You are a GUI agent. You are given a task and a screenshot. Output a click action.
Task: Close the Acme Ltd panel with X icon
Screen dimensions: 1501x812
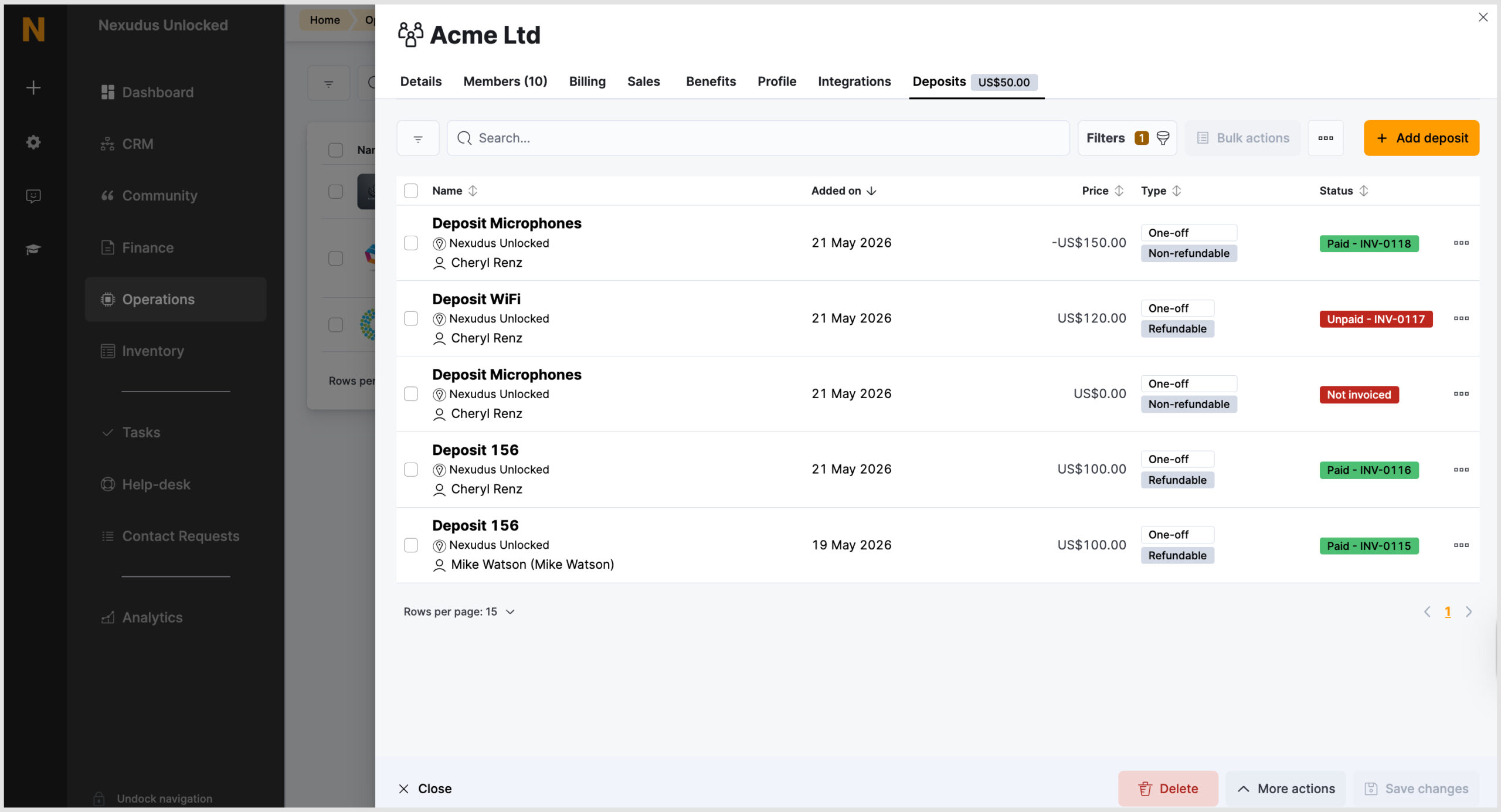1483,18
